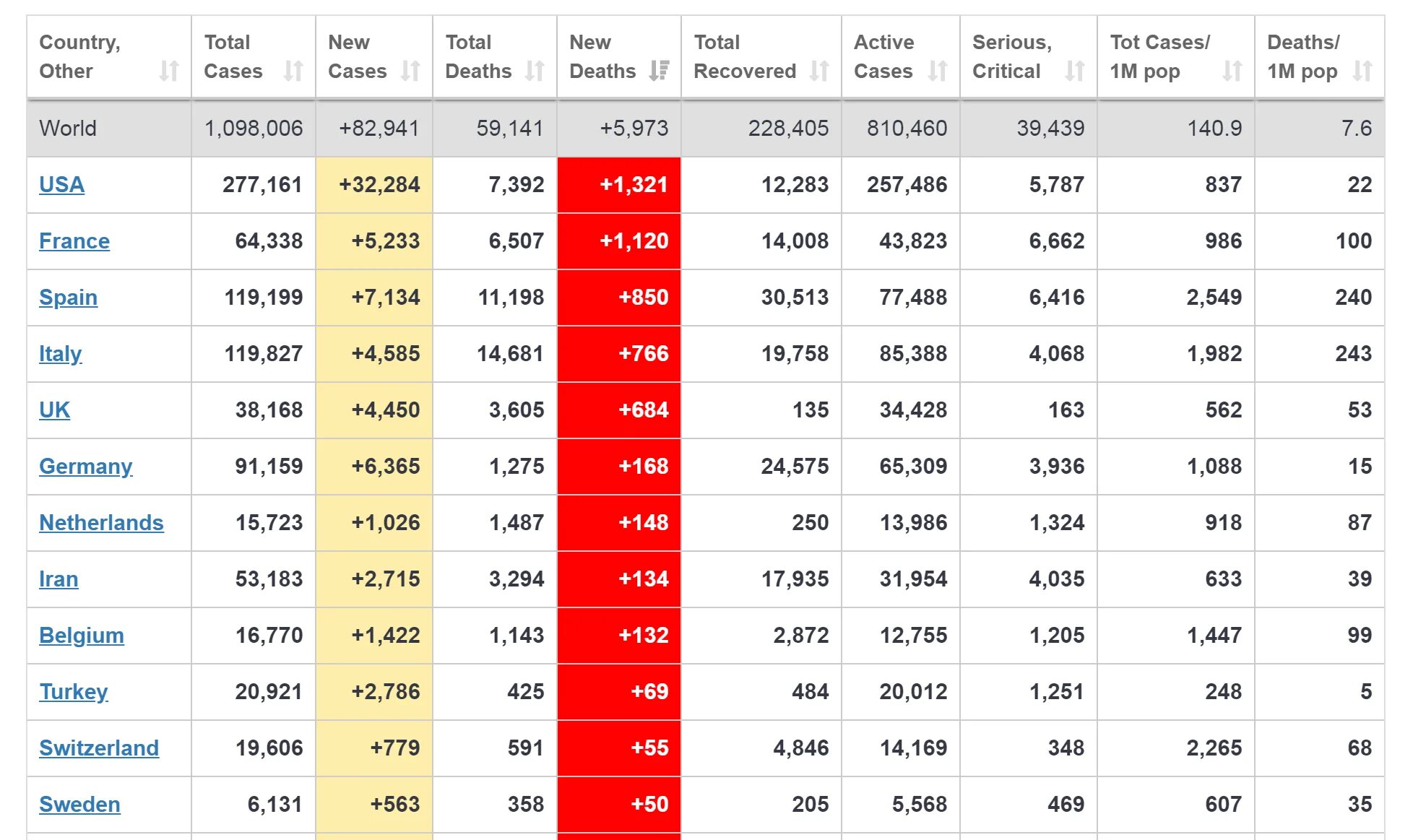1413x840 pixels.
Task: Sort by Deaths/1M pop arrow icon
Action: click(x=1362, y=71)
